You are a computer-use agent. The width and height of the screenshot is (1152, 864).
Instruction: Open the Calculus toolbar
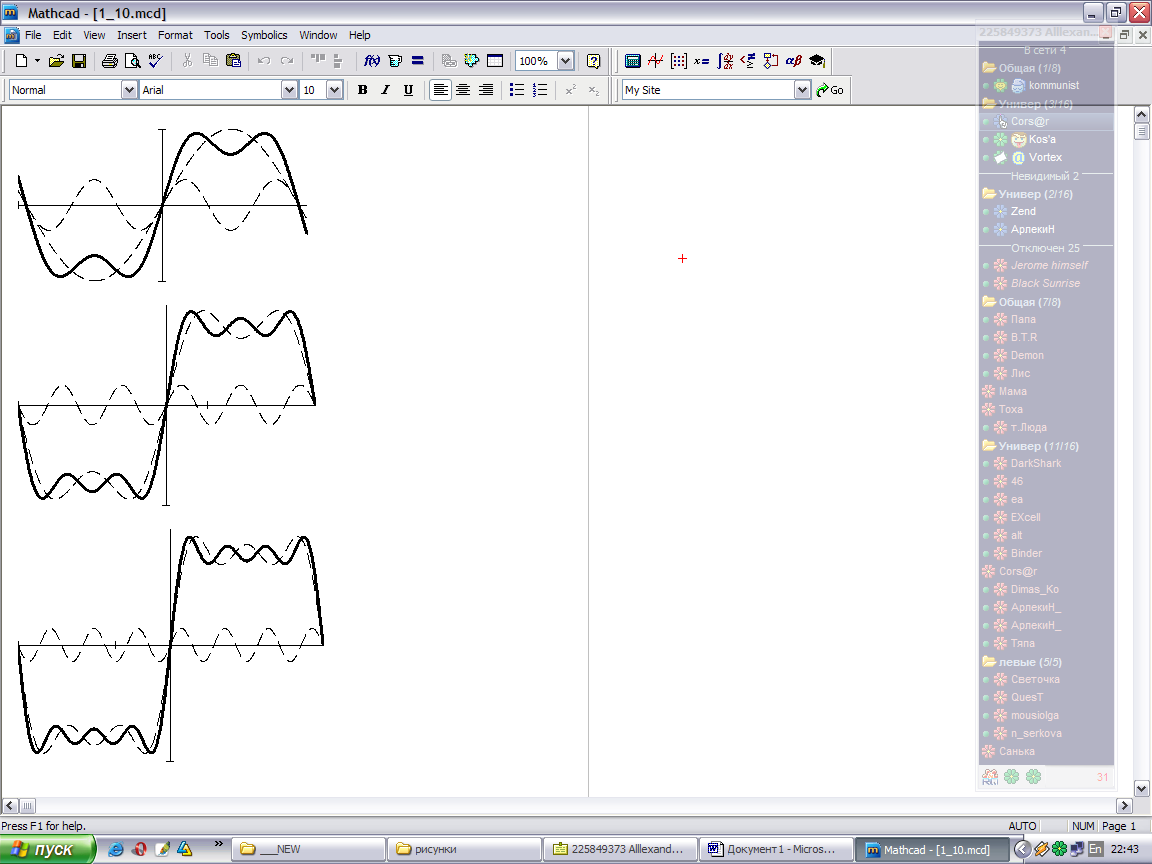726,61
